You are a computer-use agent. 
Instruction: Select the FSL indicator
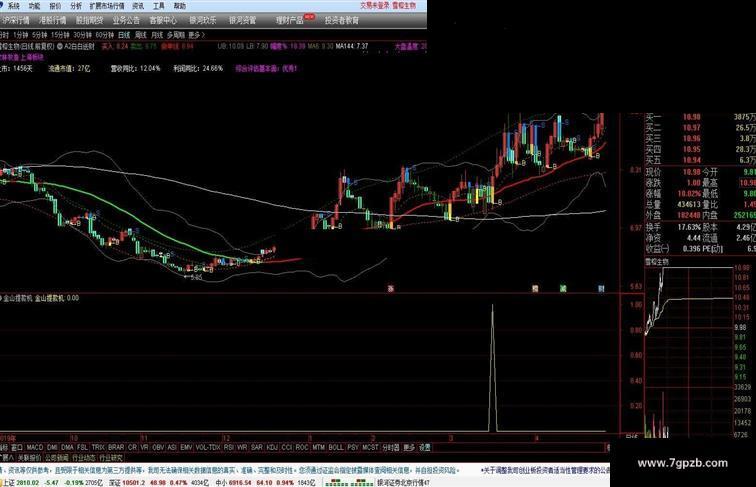(x=82, y=447)
